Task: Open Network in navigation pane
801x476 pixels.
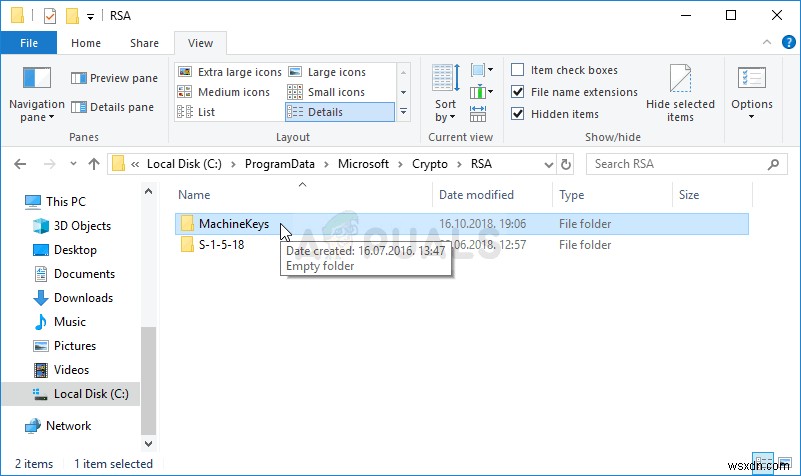Action: coord(58,426)
